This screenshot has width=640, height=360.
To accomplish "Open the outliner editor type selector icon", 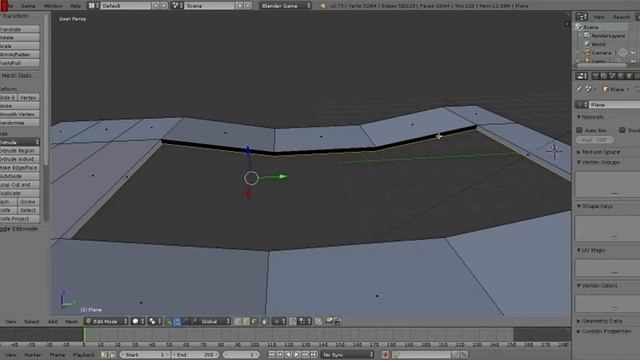I will pyautogui.click(x=581, y=17).
